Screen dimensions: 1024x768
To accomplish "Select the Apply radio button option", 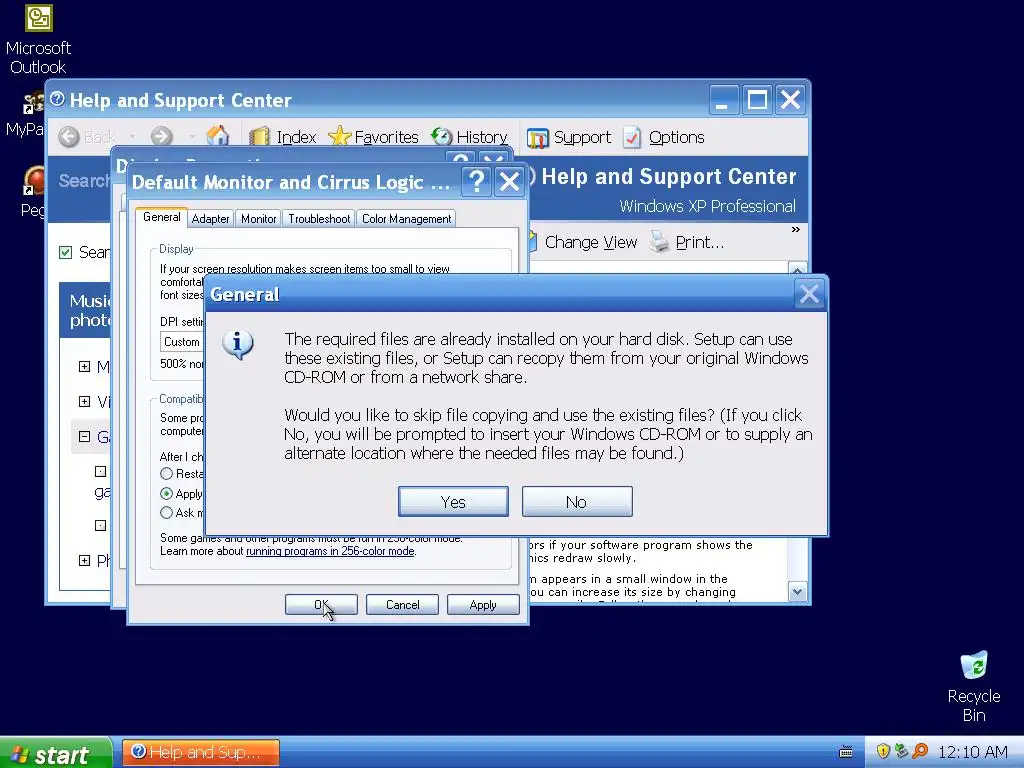I will 167,494.
